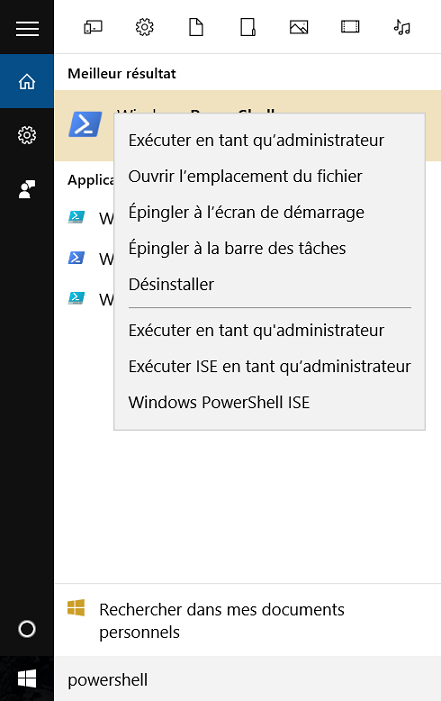This screenshot has height=701, width=441.
Task: Filter results by documents icon
Action: point(196,28)
